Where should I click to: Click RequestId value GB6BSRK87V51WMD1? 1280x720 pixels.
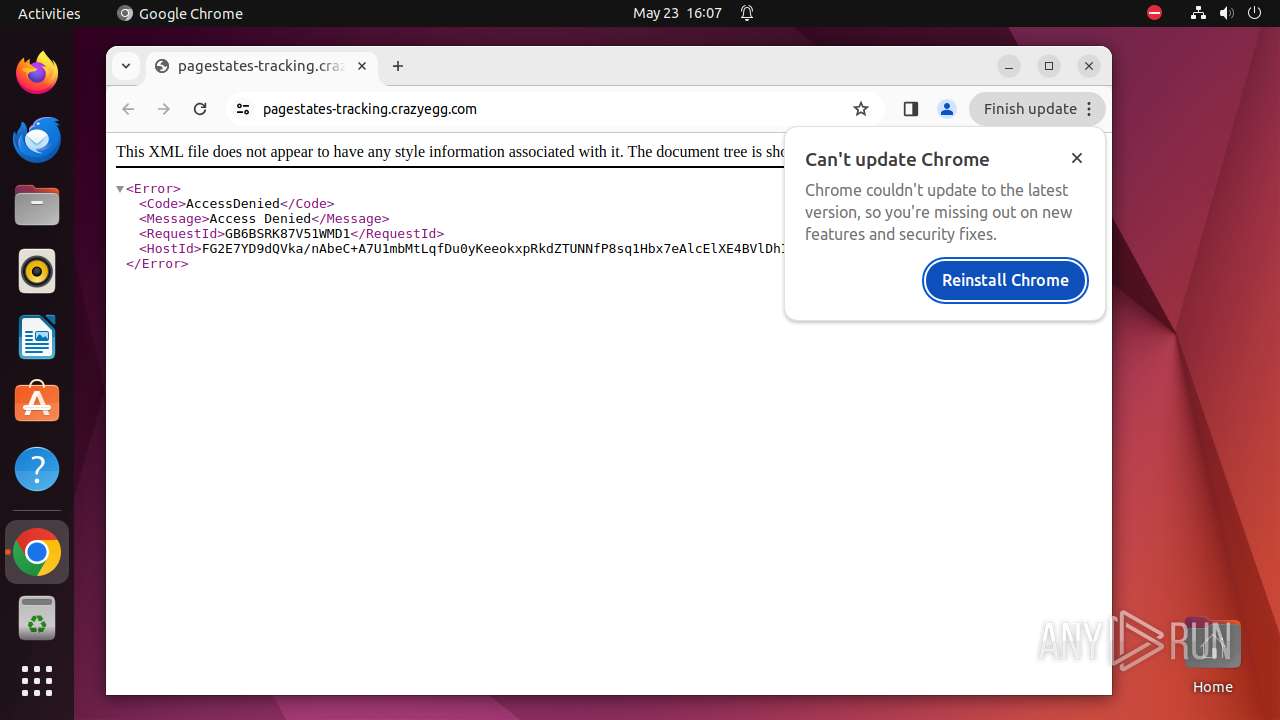[x=287, y=234]
